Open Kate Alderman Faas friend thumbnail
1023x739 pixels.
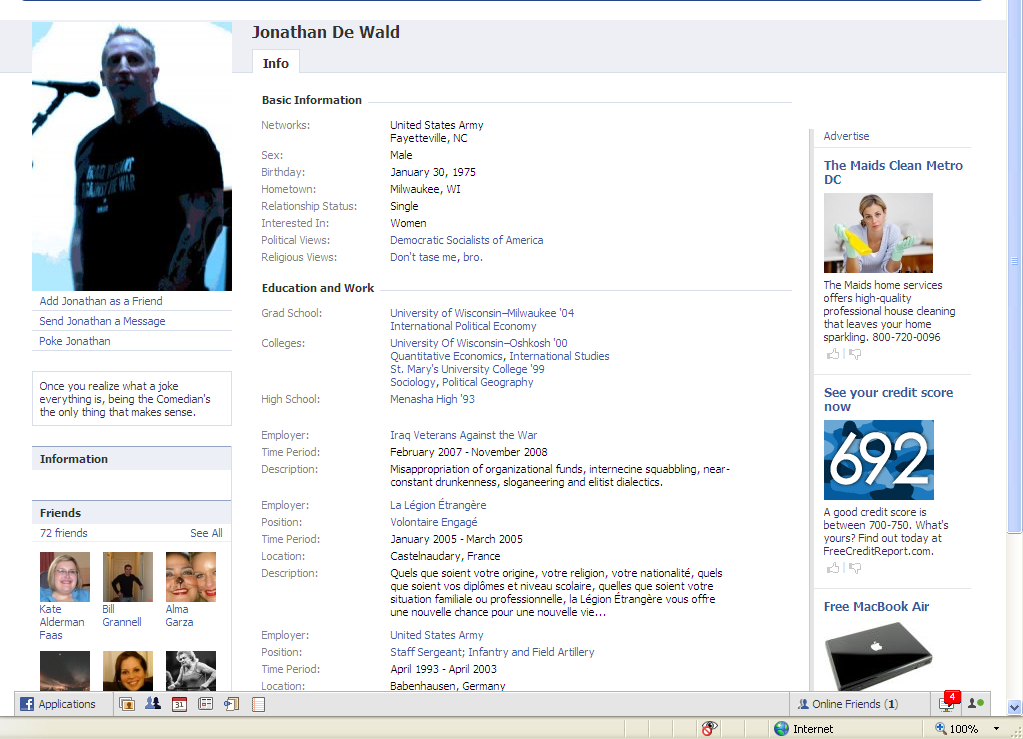(x=65, y=577)
